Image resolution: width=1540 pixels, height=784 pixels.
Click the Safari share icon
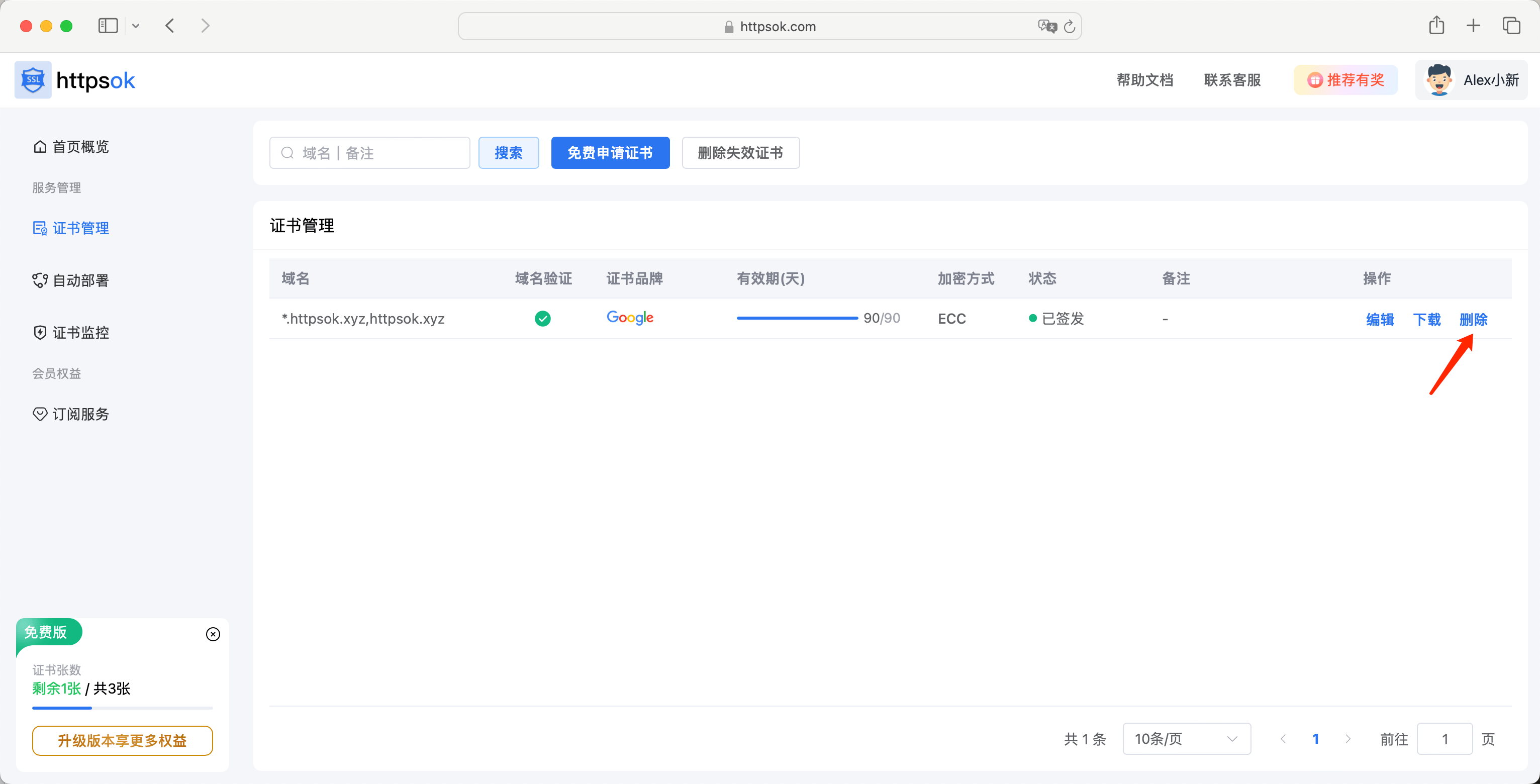point(1436,26)
